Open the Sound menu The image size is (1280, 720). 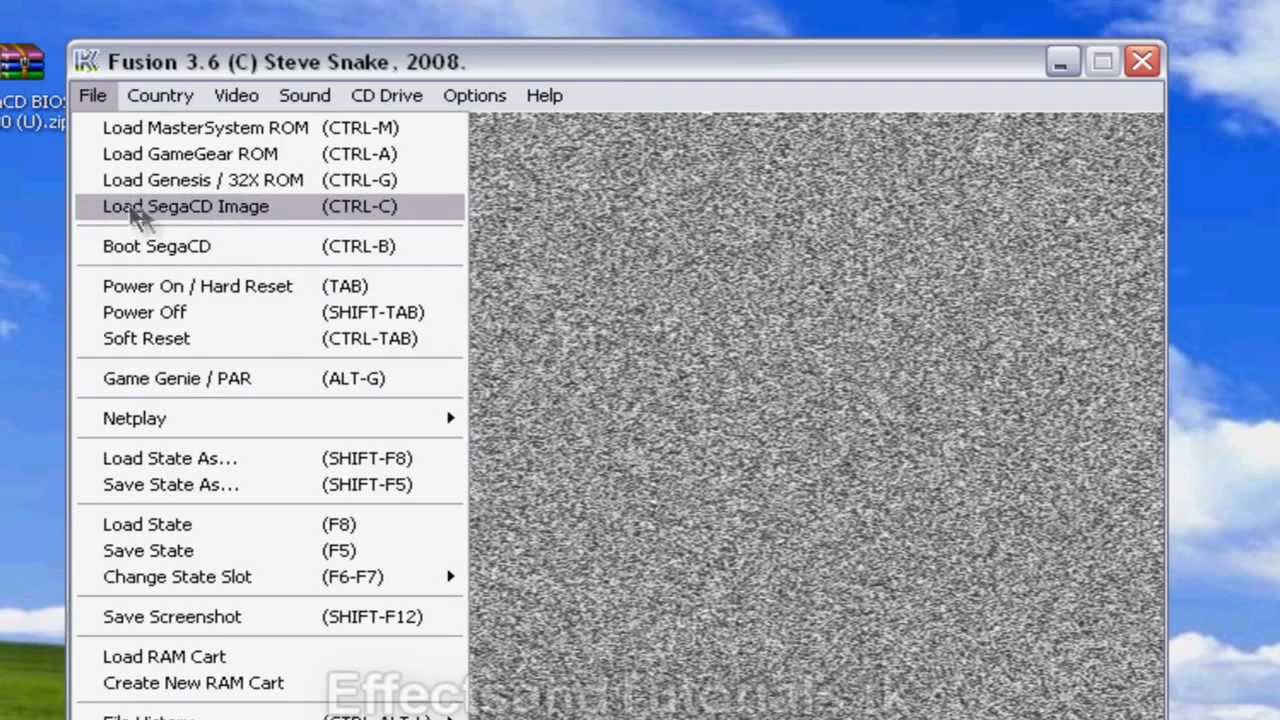coord(305,95)
